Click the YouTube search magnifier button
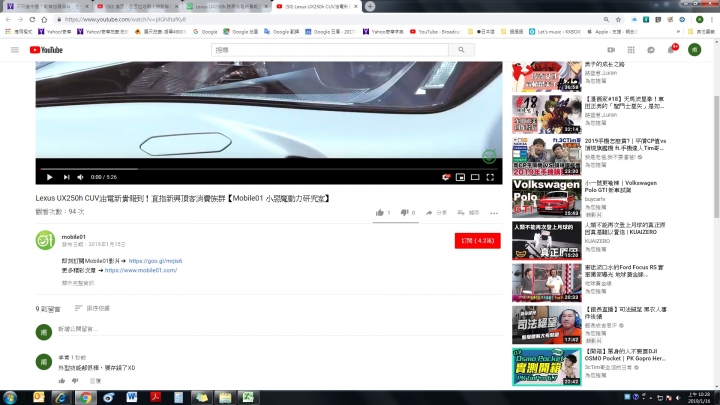Image resolution: width=720 pixels, height=405 pixels. pos(461,50)
